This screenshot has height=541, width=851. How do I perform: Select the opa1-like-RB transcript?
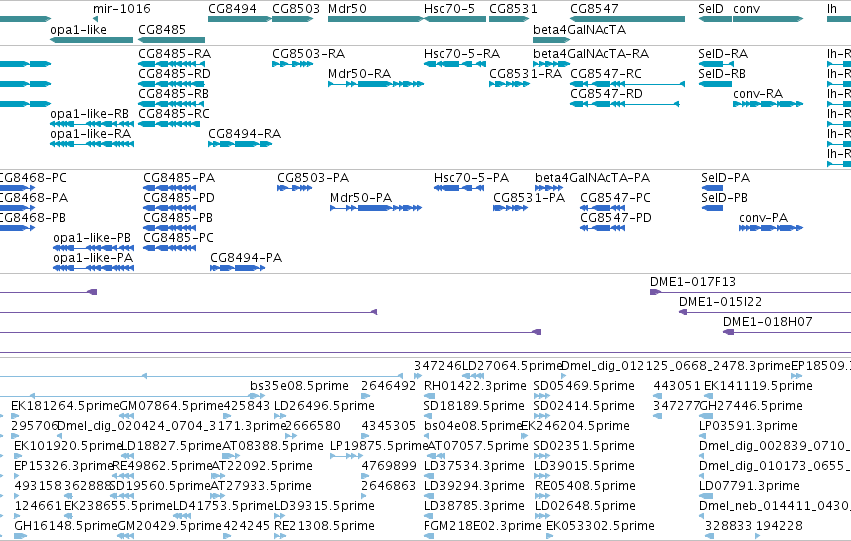pyautogui.click(x=92, y=124)
